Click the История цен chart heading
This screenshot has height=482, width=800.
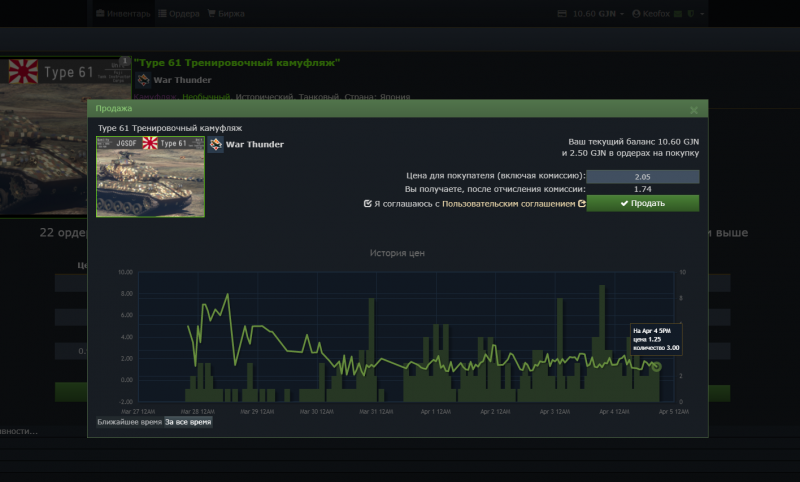pyautogui.click(x=397, y=253)
